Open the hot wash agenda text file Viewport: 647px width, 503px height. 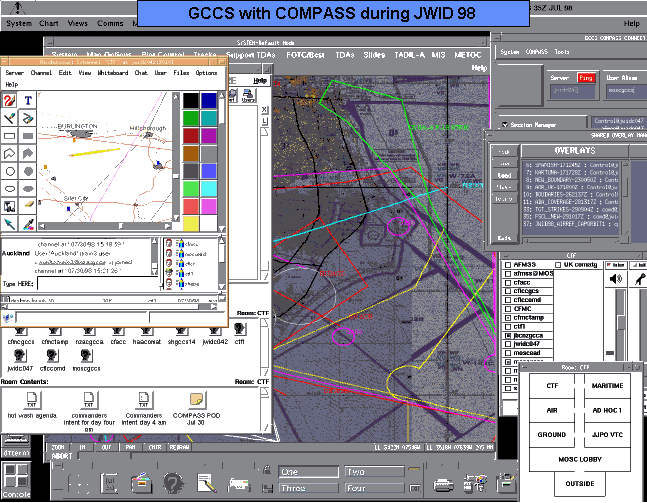tap(32, 405)
